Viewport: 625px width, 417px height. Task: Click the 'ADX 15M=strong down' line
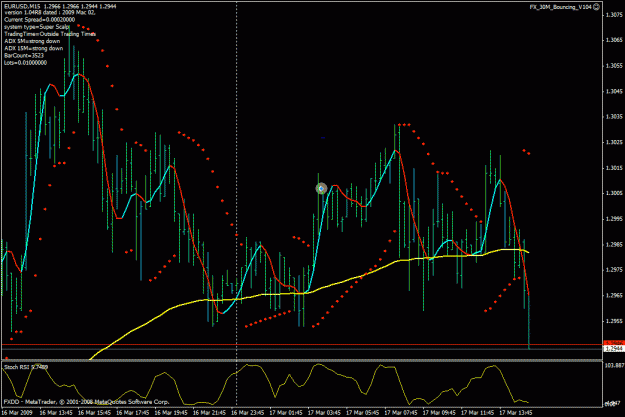click(33, 48)
